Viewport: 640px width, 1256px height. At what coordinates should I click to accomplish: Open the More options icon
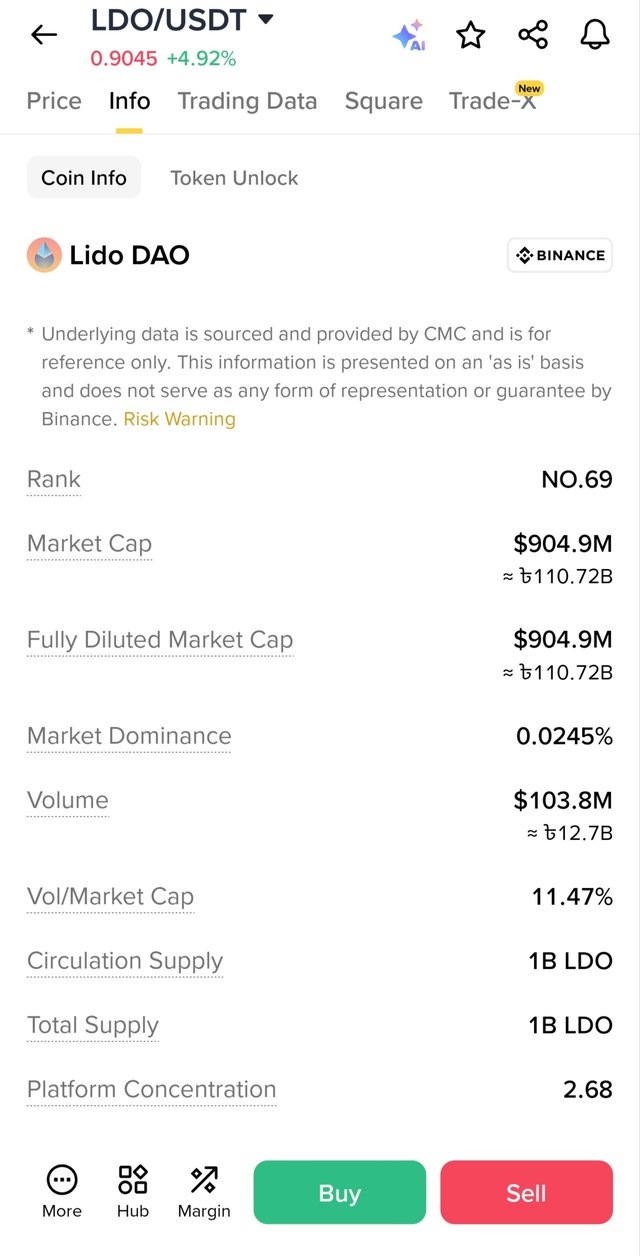pos(62,1192)
